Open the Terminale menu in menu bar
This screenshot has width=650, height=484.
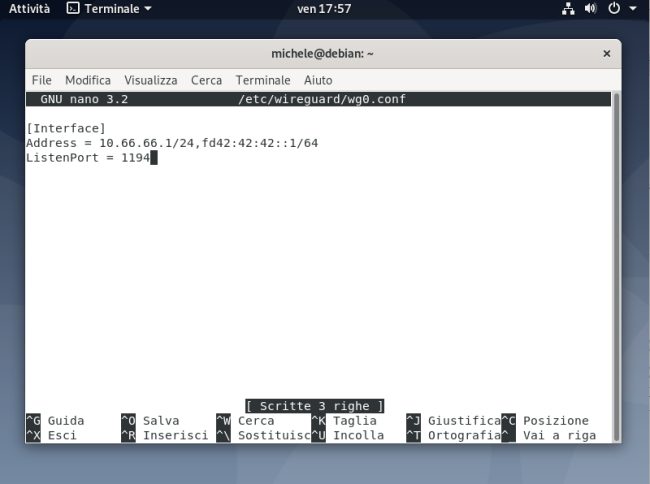coord(263,80)
